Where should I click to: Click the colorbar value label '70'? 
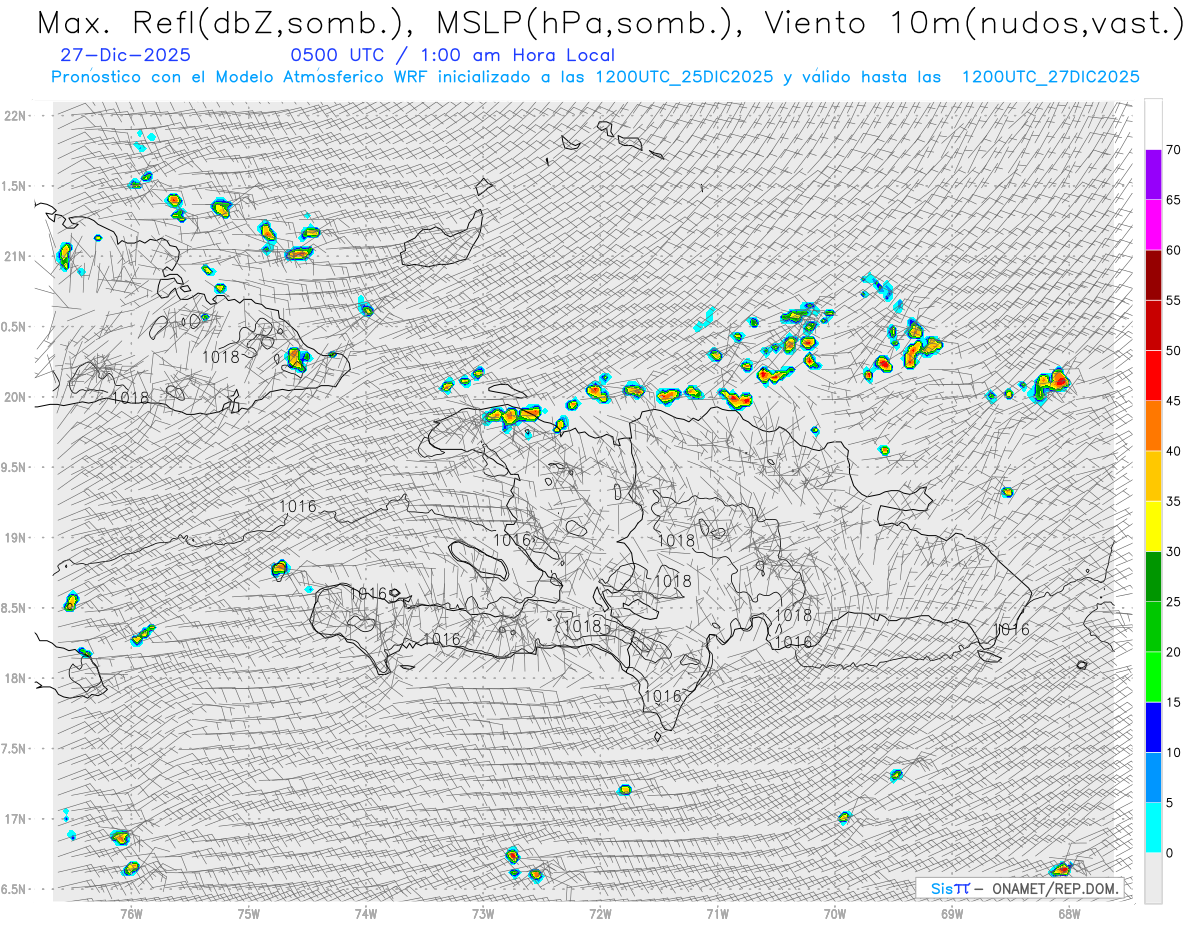pos(1173,150)
